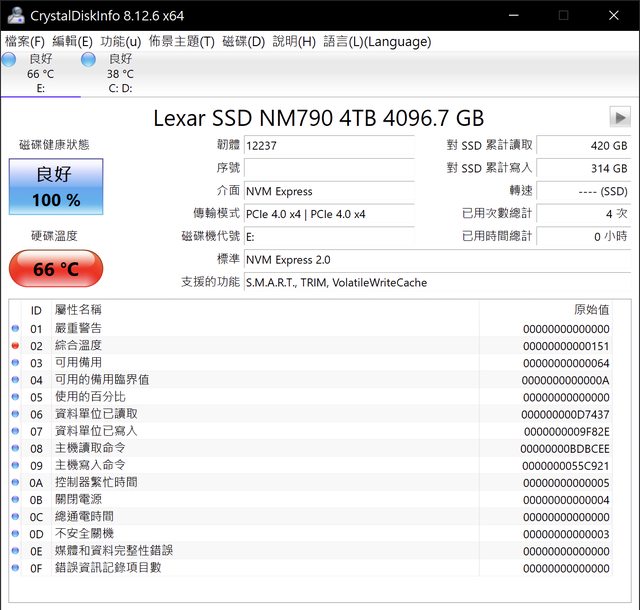Viewport: 640px width, 610px height.
Task: Click the red 66 °C temperature button
Action: 56,269
